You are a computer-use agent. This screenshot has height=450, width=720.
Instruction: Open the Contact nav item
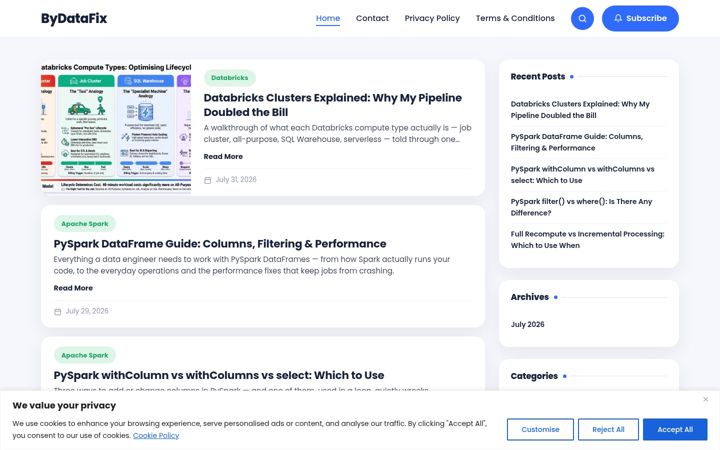click(x=372, y=18)
